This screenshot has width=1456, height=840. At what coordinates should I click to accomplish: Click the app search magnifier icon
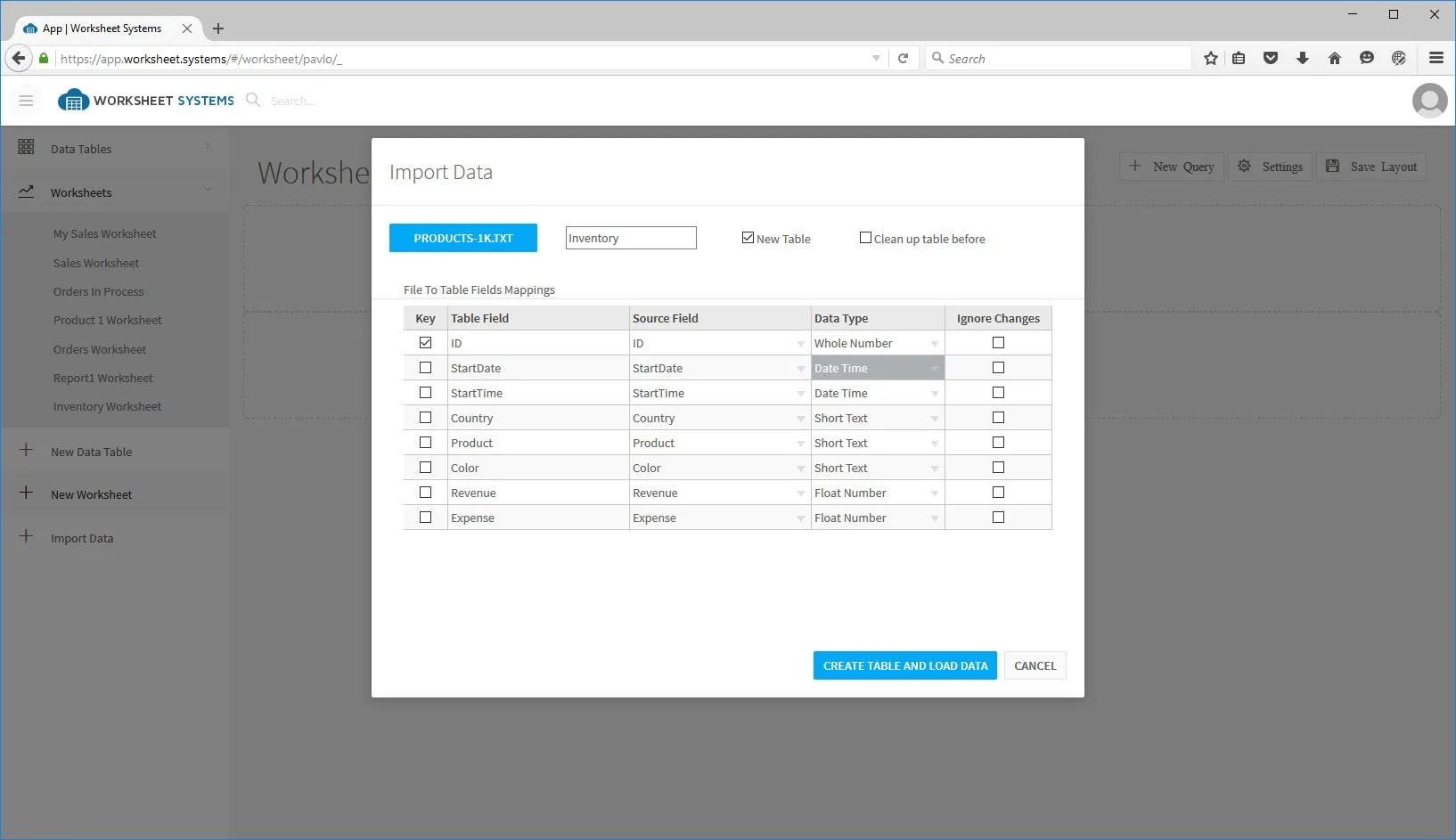click(253, 100)
